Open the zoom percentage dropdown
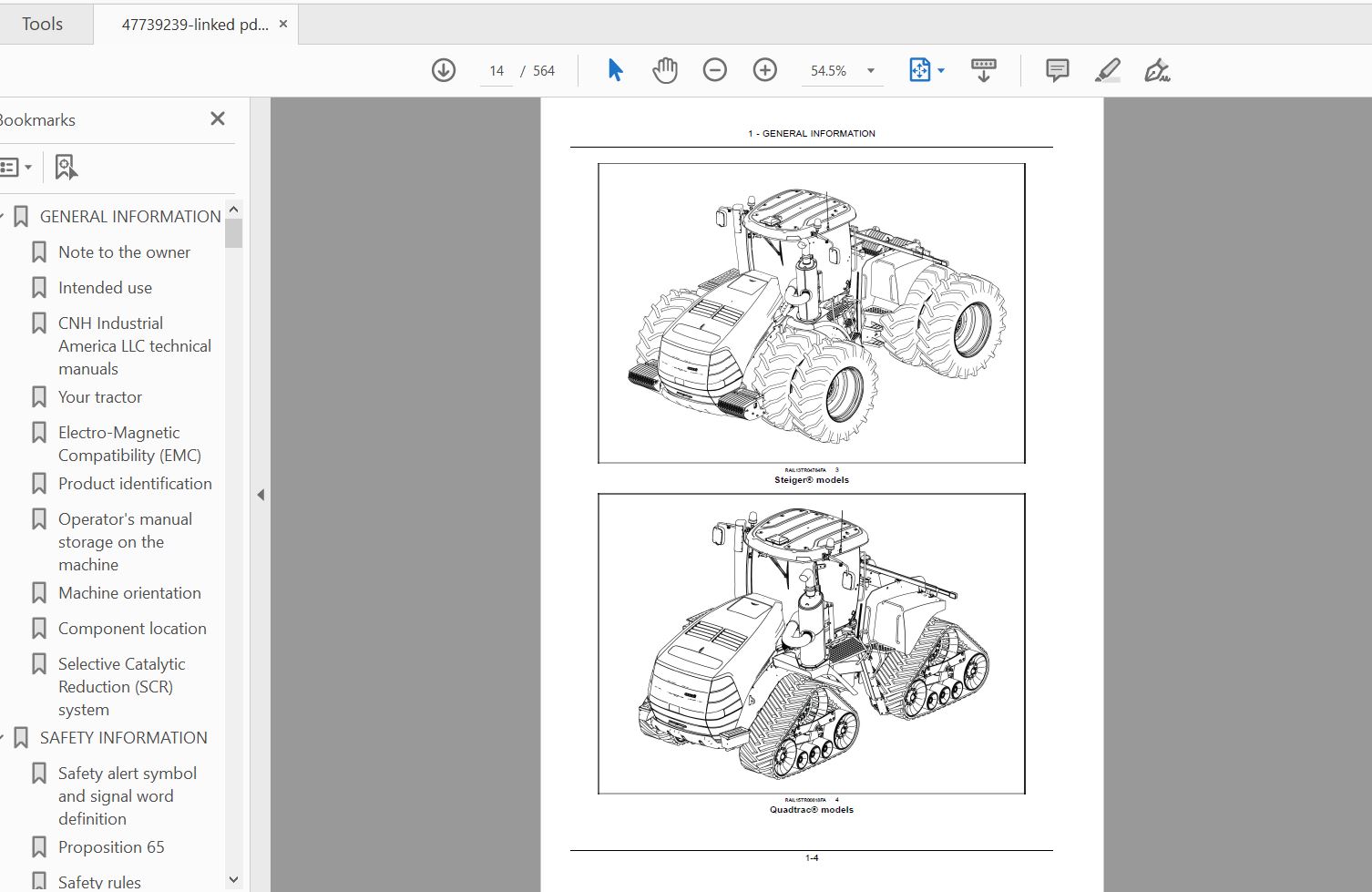The width and height of the screenshot is (1372, 892). click(870, 71)
